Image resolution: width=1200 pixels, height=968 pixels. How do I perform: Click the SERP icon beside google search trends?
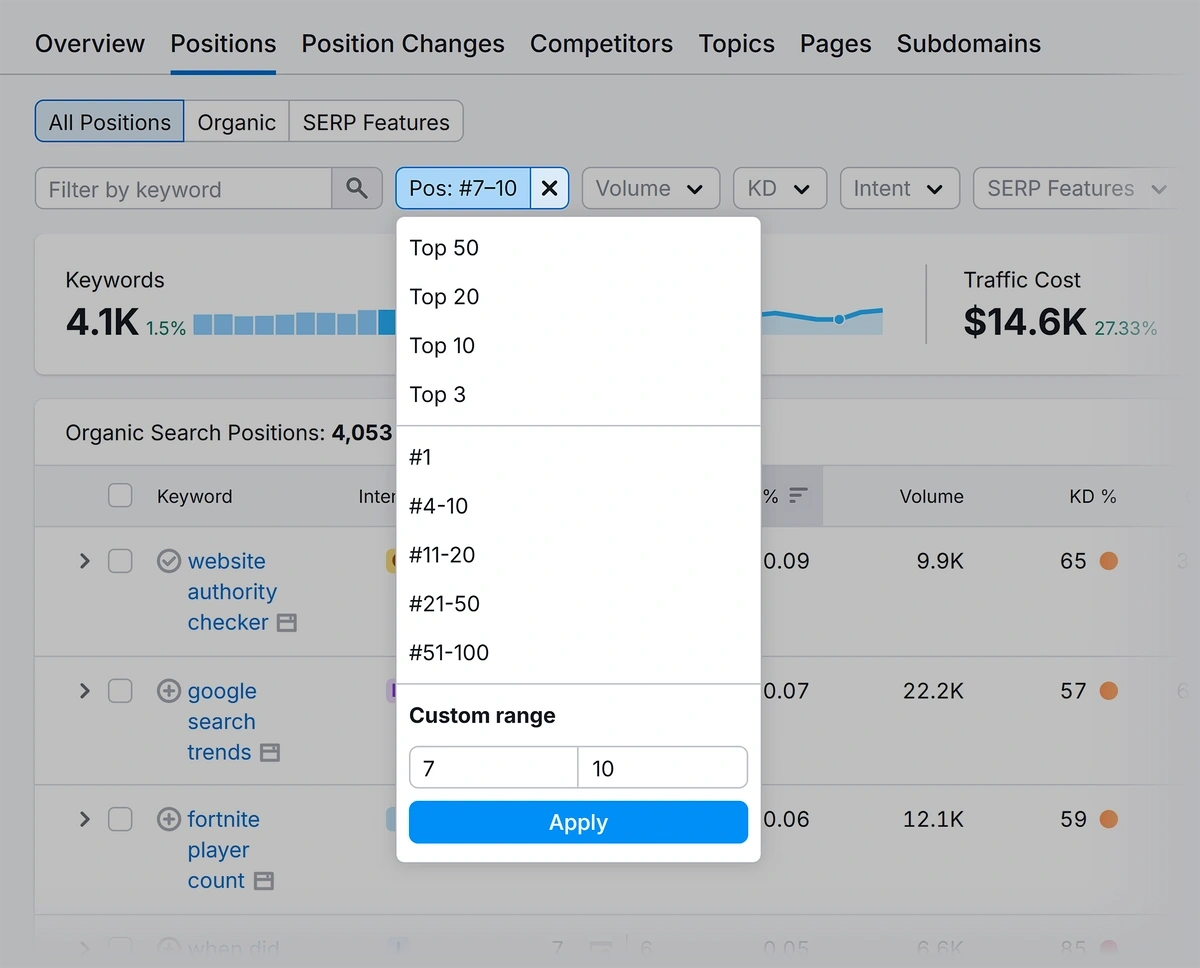click(270, 753)
